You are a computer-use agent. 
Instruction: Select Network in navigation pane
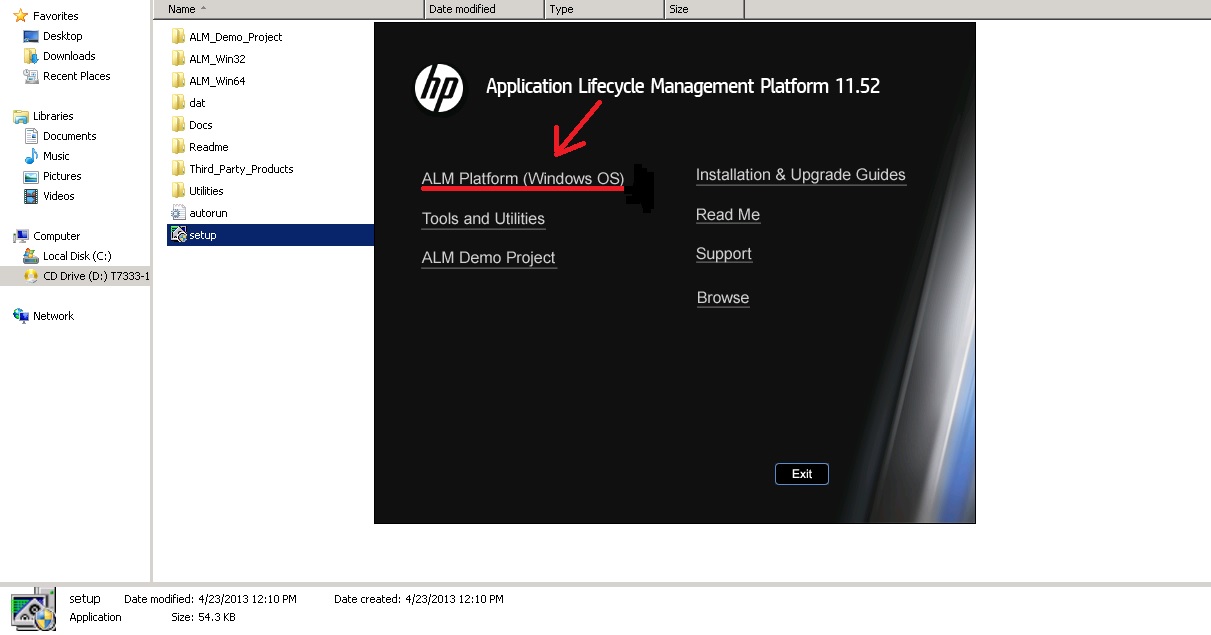coord(53,316)
